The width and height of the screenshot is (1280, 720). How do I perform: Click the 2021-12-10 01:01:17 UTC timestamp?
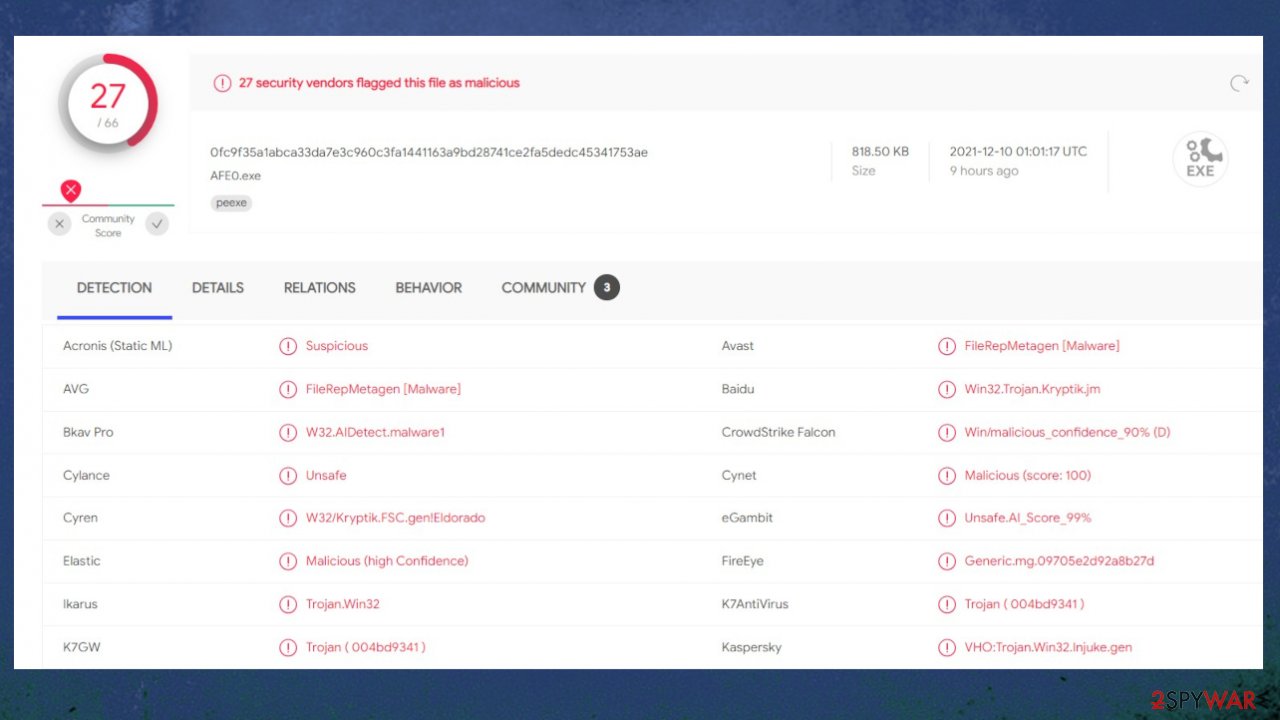tap(1018, 152)
